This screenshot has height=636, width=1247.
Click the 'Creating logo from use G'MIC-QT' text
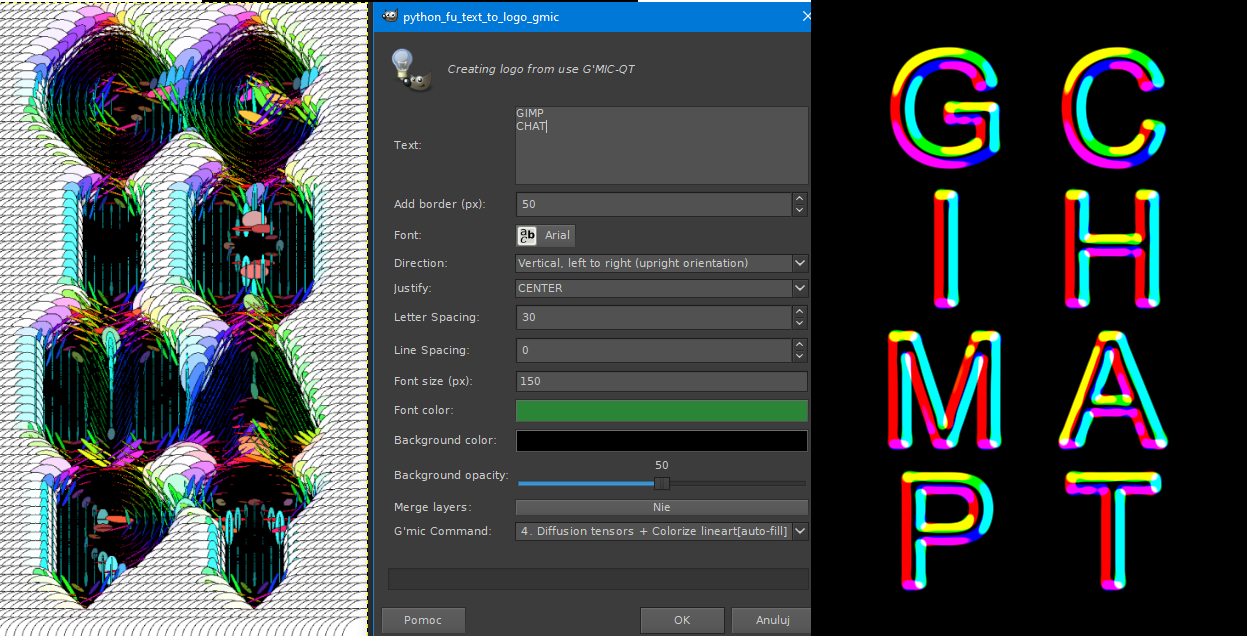click(x=541, y=69)
